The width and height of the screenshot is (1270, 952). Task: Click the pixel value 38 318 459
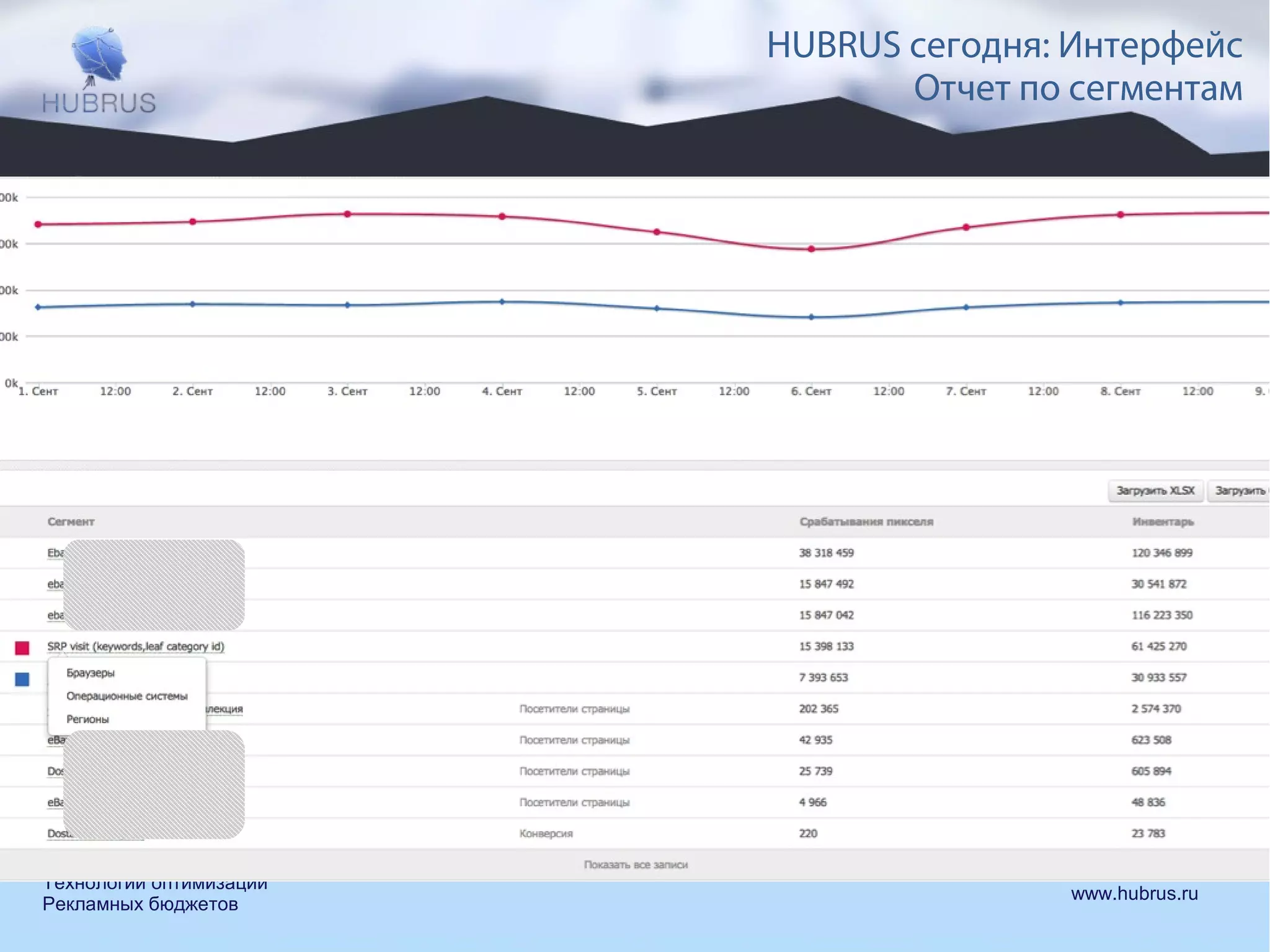point(826,553)
